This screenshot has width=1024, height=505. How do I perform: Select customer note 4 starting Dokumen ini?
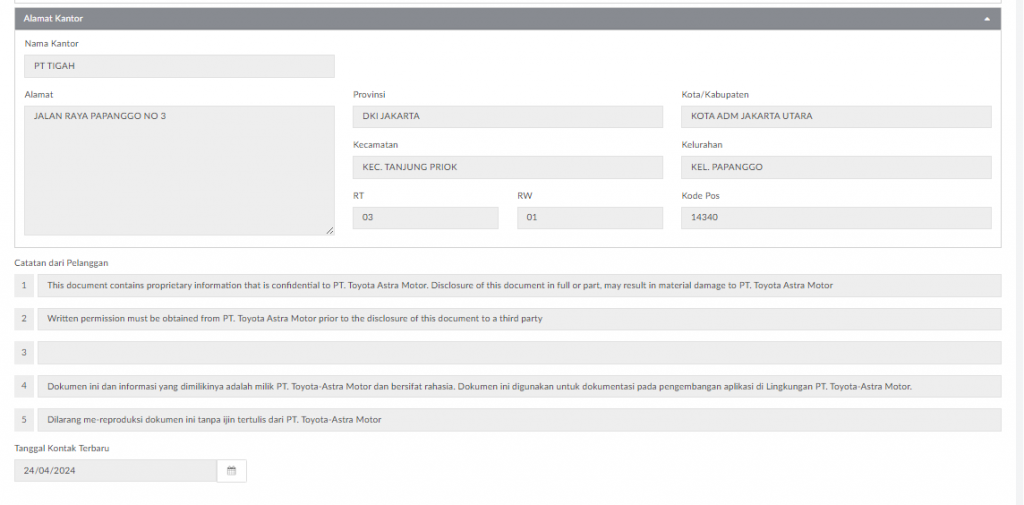[x=519, y=386]
